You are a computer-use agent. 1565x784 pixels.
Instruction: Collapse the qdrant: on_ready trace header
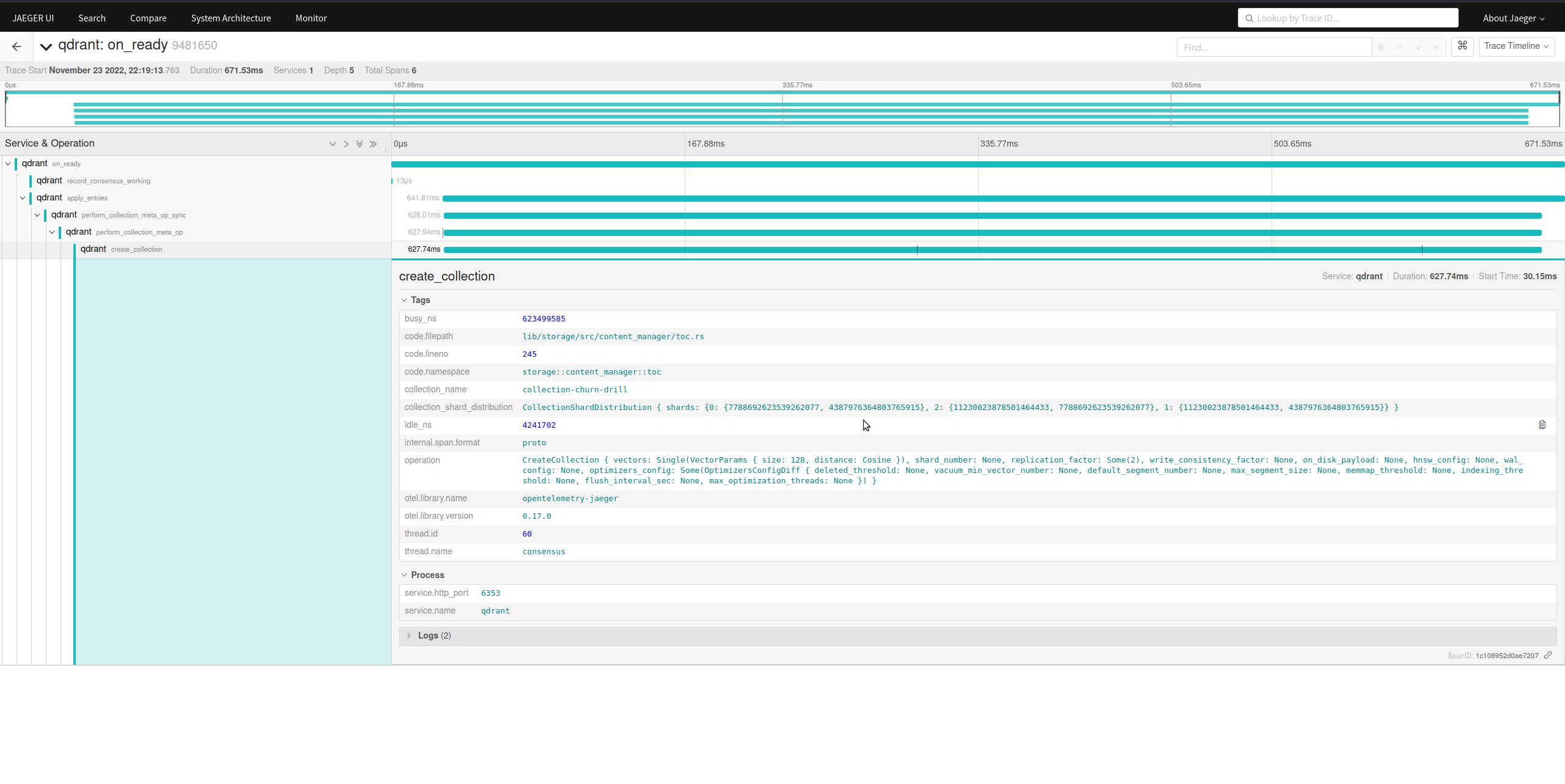point(45,45)
